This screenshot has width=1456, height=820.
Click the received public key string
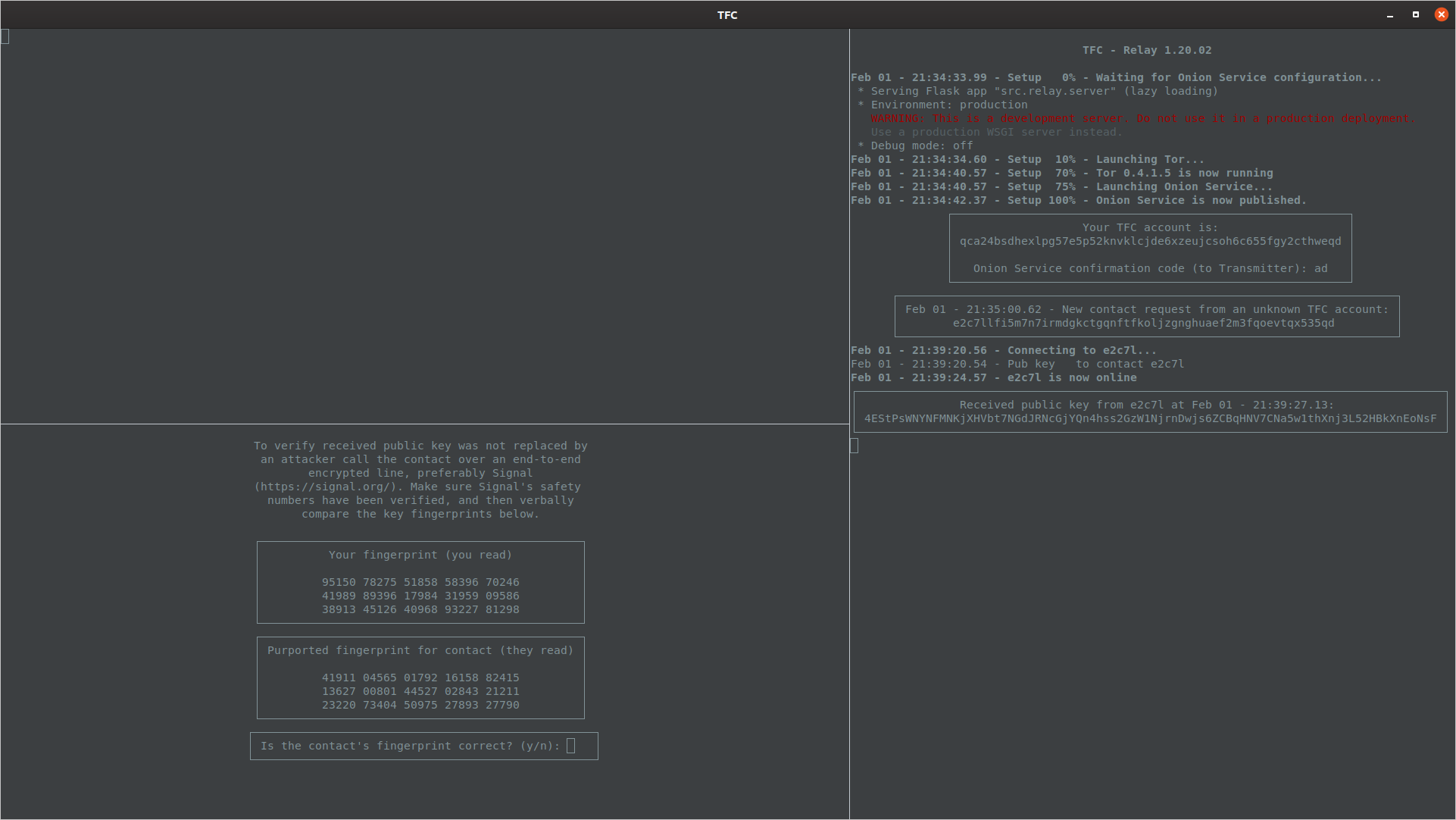tap(1150, 418)
